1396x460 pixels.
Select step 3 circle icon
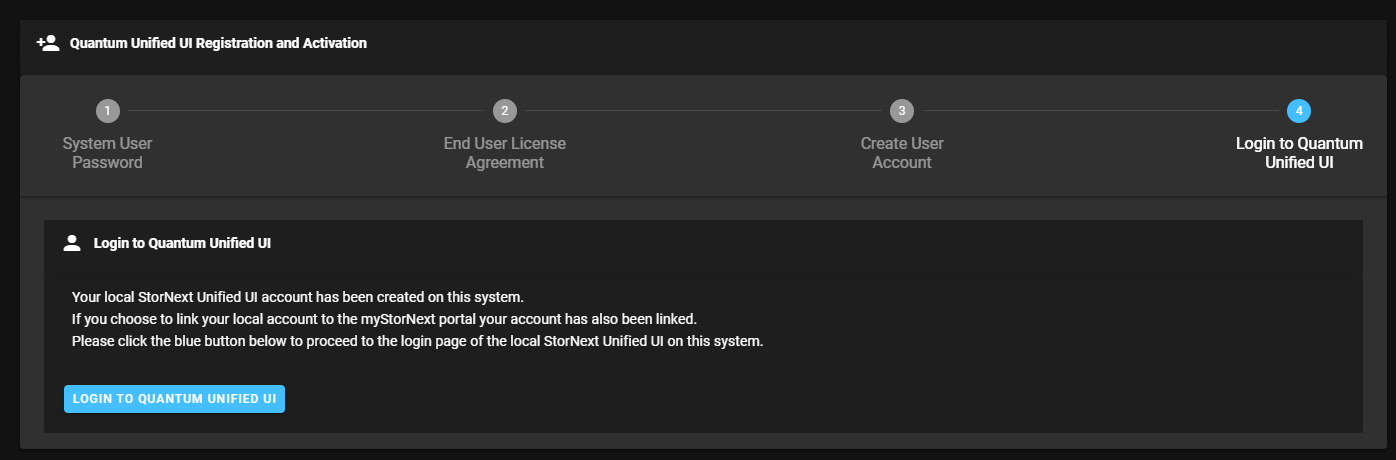902,110
